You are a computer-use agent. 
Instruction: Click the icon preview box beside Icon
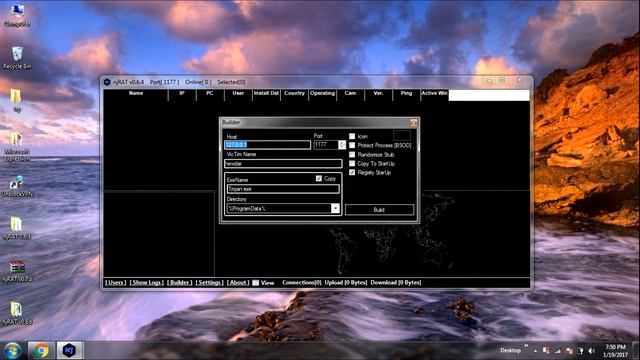[x=402, y=136]
